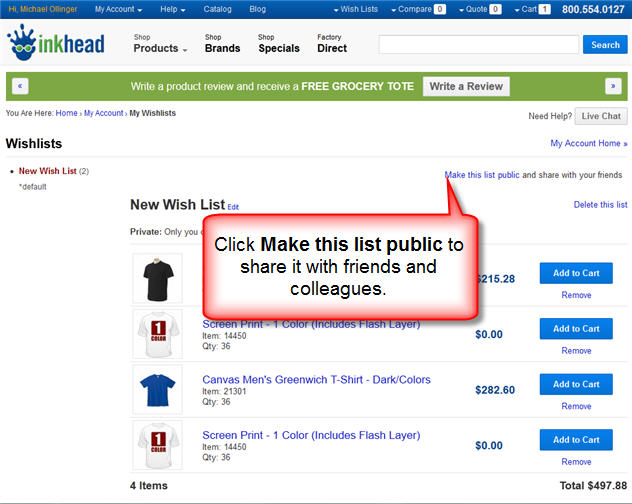Click Delete this list link
The width and height of the screenshot is (632, 504).
tap(600, 205)
